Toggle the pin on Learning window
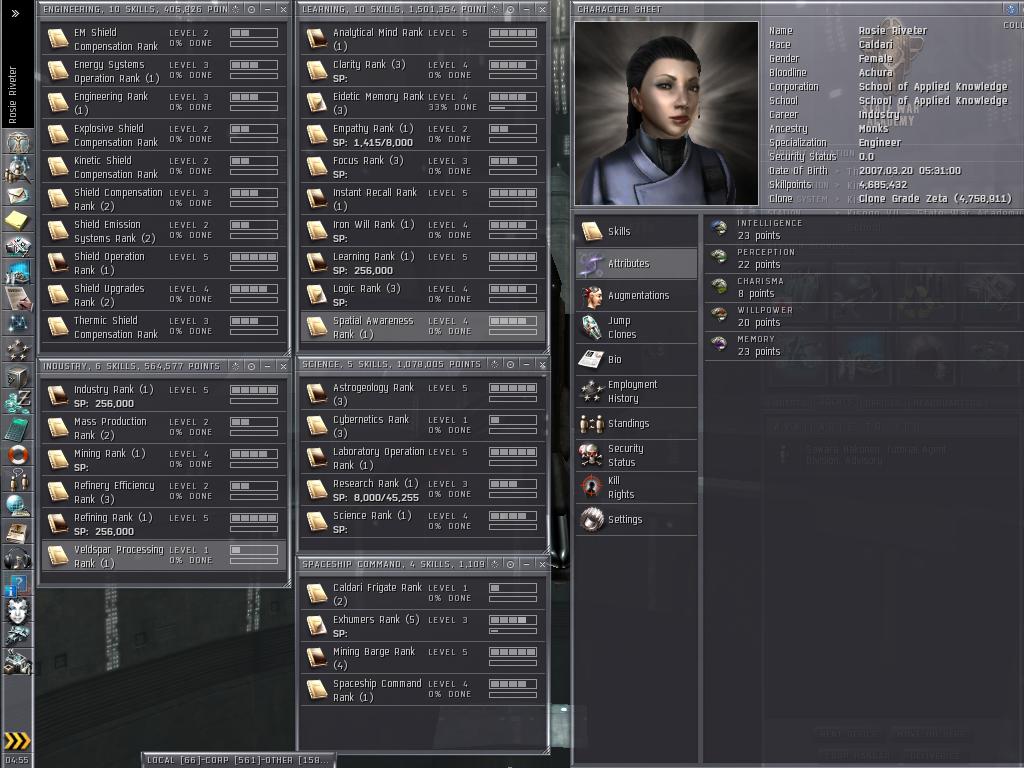The height and width of the screenshot is (768, 1024). click(x=494, y=9)
